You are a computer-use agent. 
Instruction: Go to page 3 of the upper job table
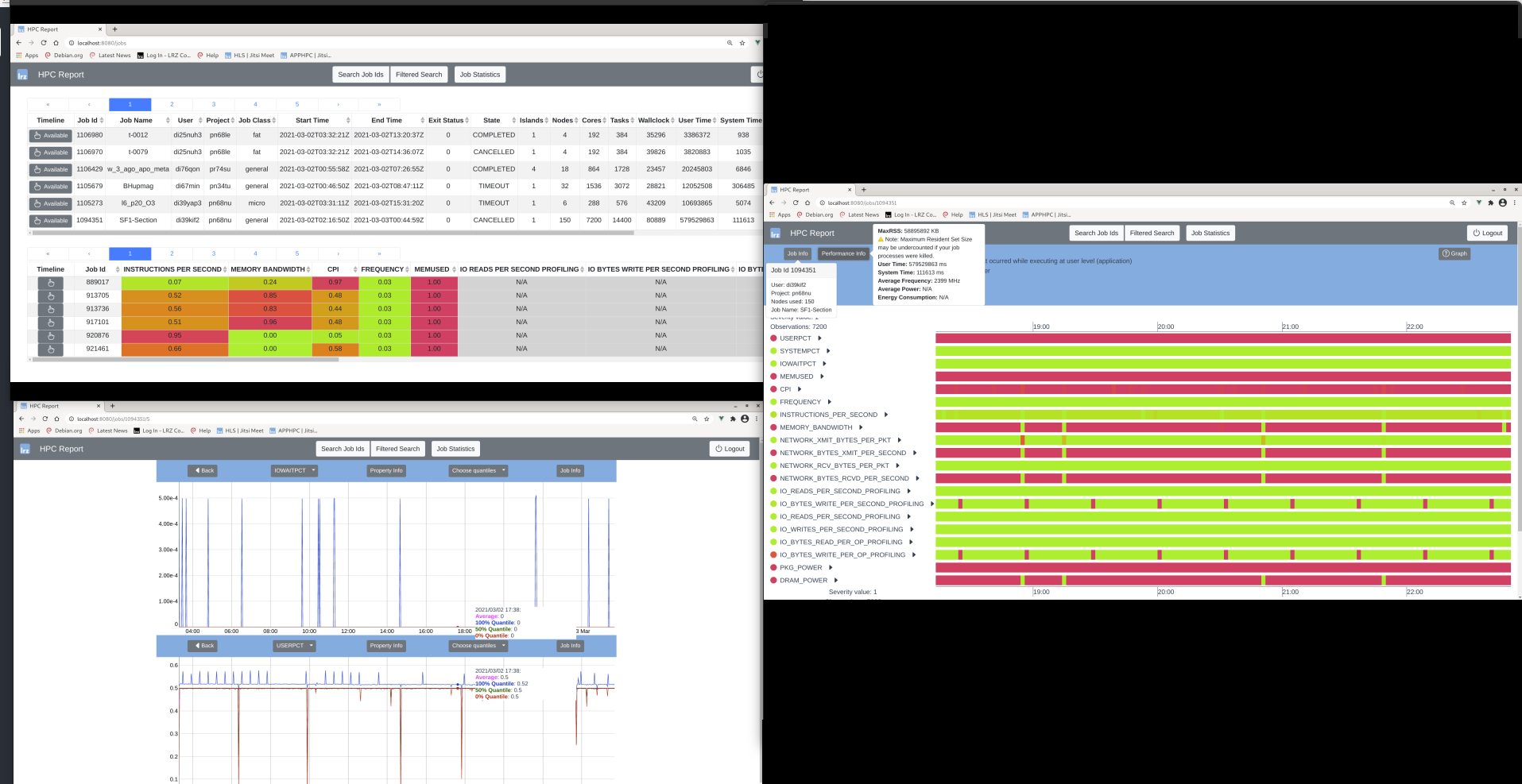point(213,104)
